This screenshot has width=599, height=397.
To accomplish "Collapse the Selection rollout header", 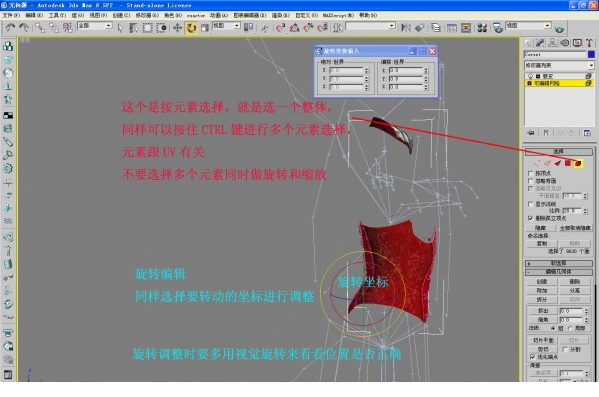I will pos(559,151).
